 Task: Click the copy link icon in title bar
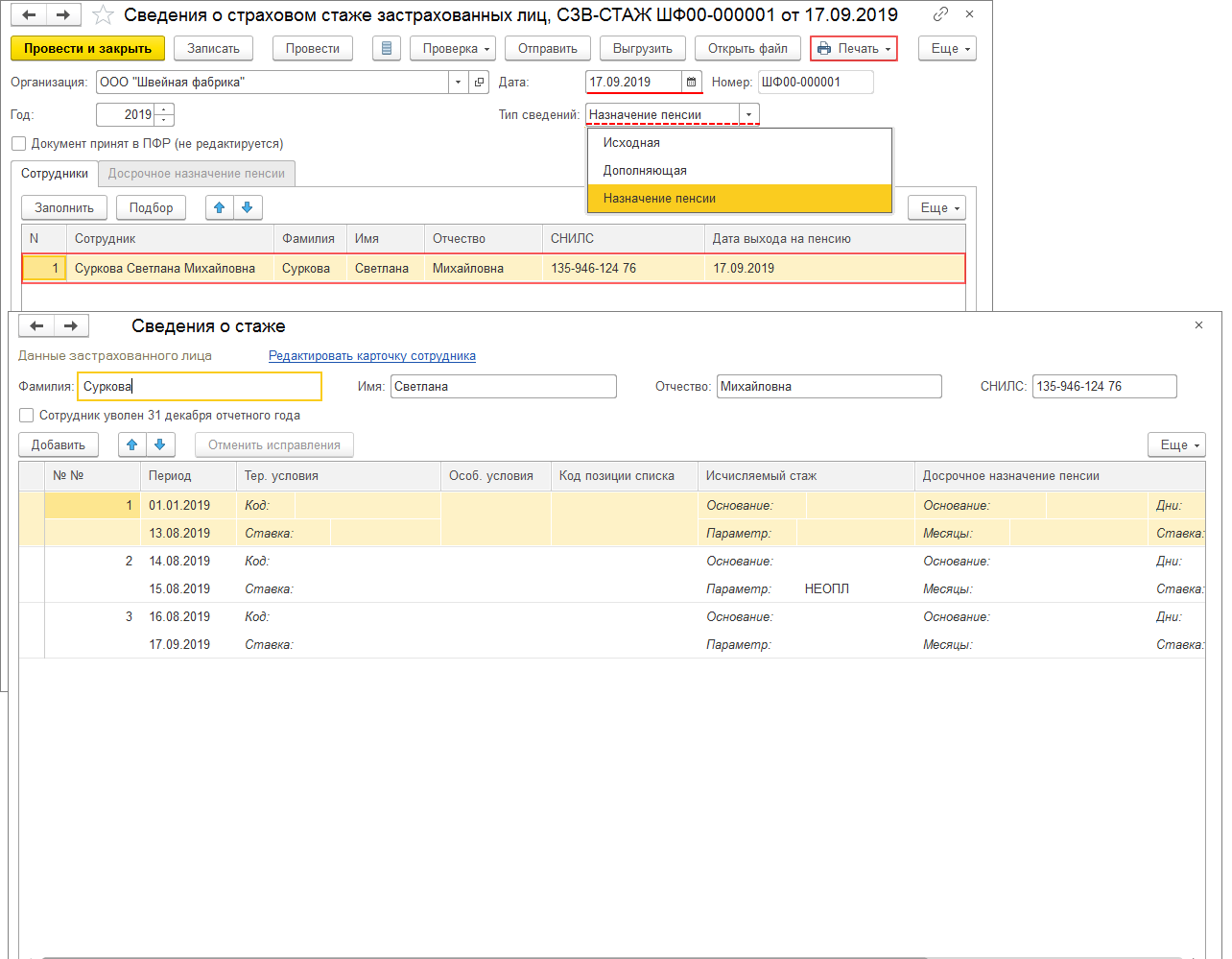(940, 14)
